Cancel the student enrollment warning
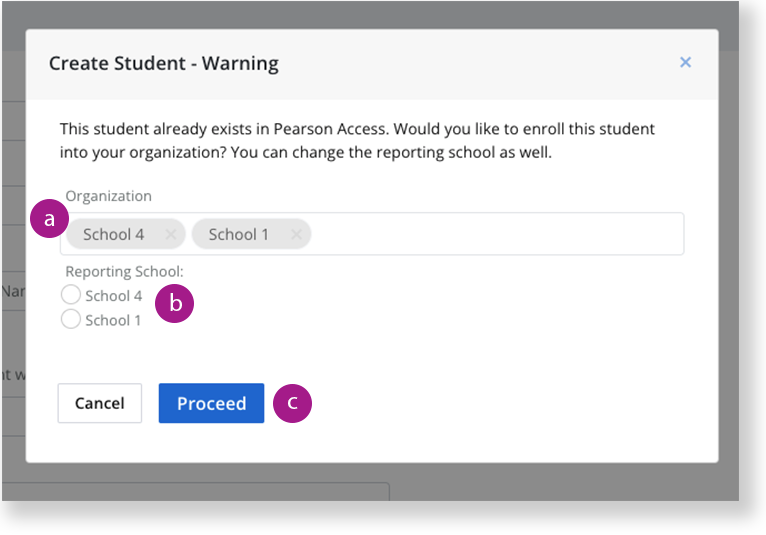Image resolution: width=766 pixels, height=535 pixels. (100, 403)
